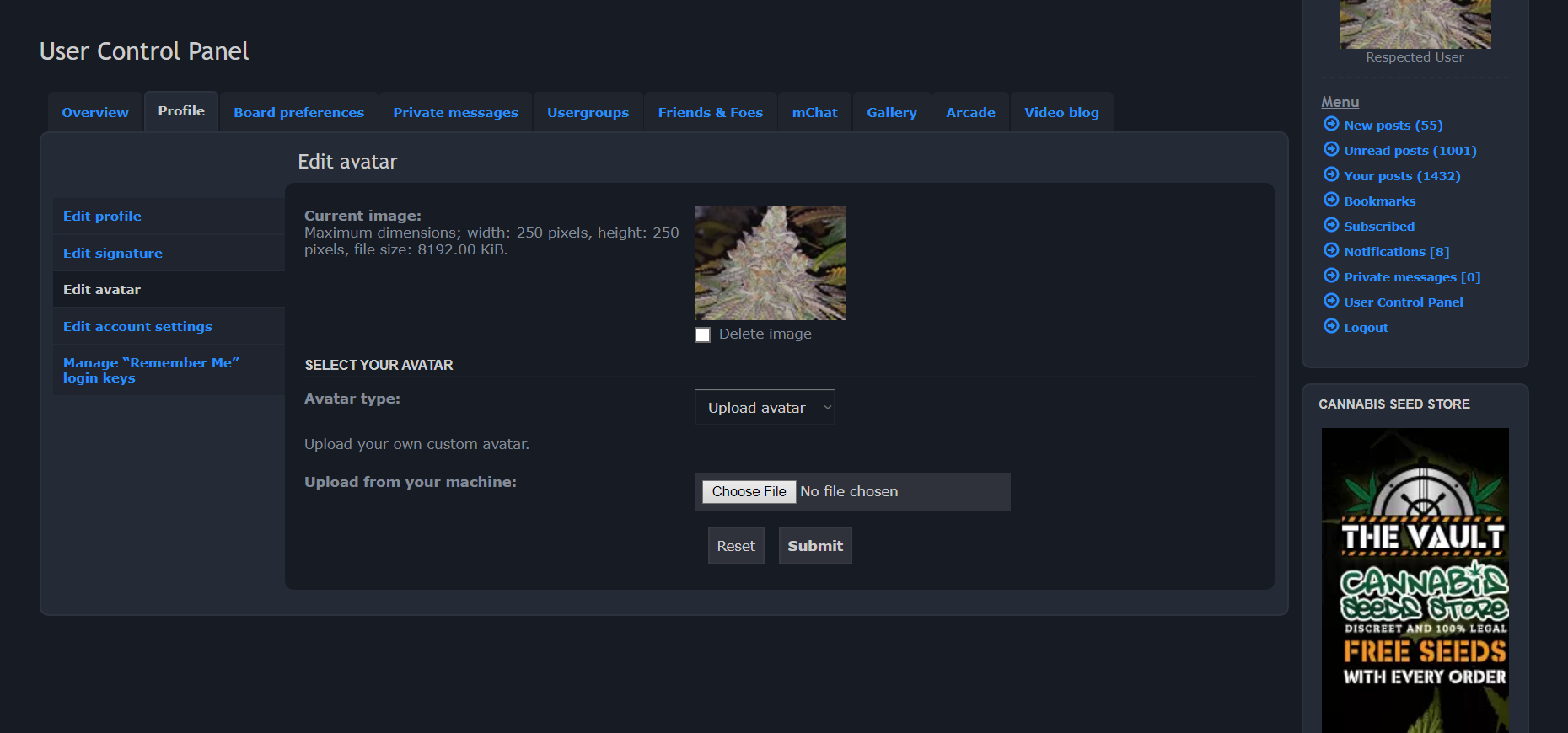The width and height of the screenshot is (1568, 733).
Task: Select Edit account settings link
Action: [137, 327]
